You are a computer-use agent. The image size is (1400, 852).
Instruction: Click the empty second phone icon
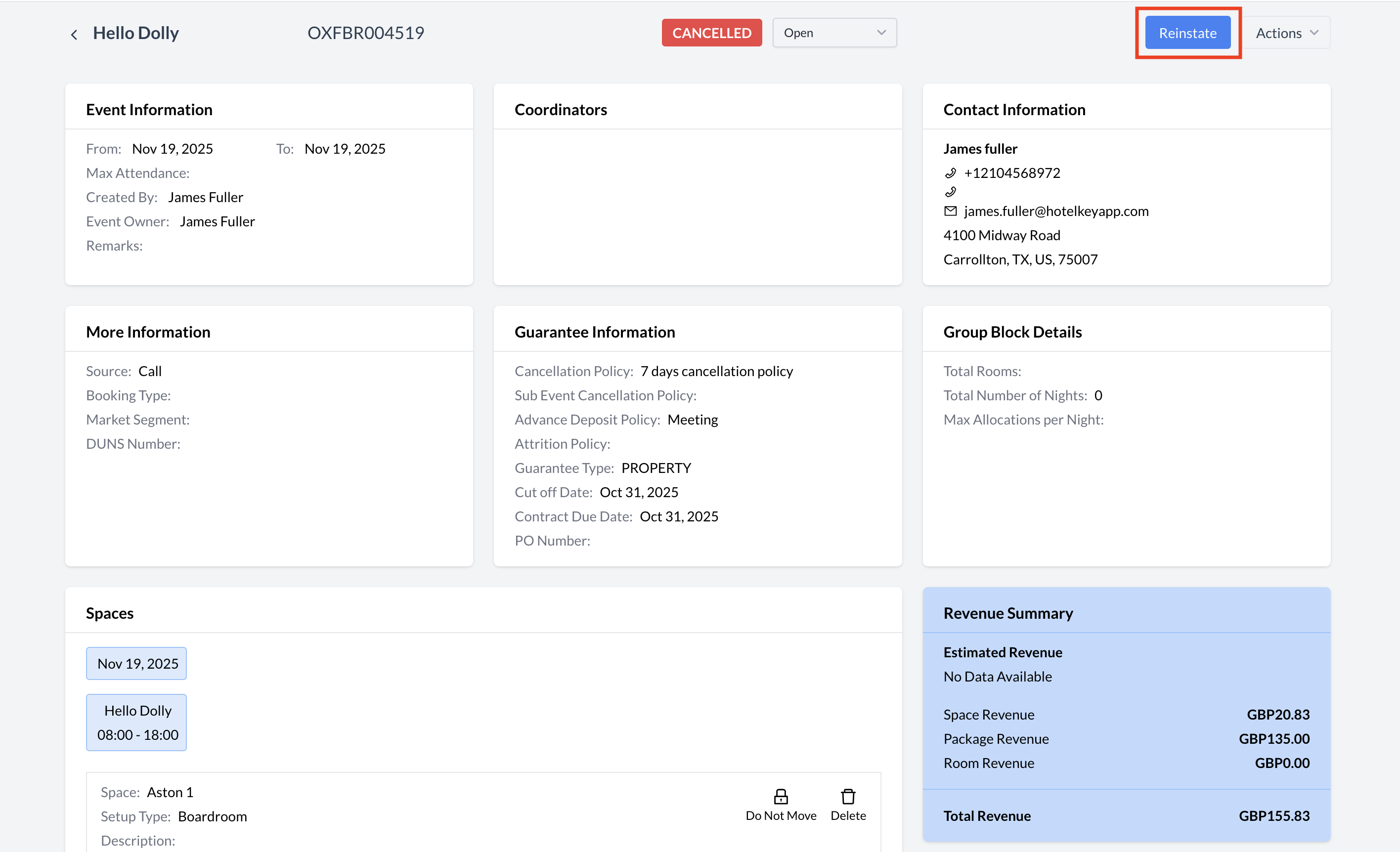(x=950, y=191)
